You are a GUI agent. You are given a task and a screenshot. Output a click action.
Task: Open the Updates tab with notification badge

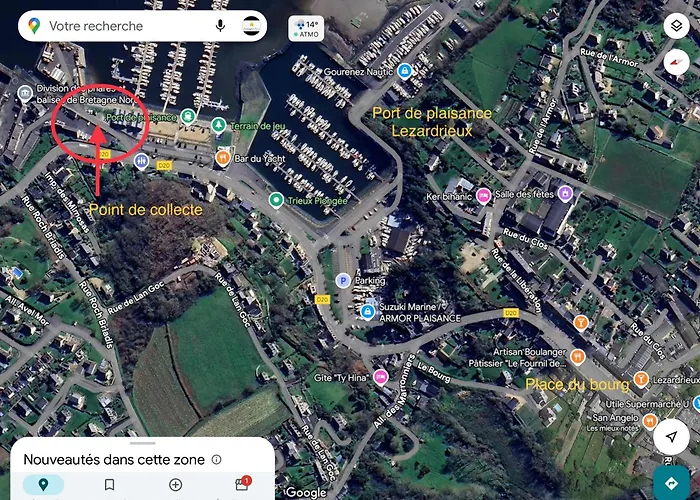pyautogui.click(x=242, y=484)
